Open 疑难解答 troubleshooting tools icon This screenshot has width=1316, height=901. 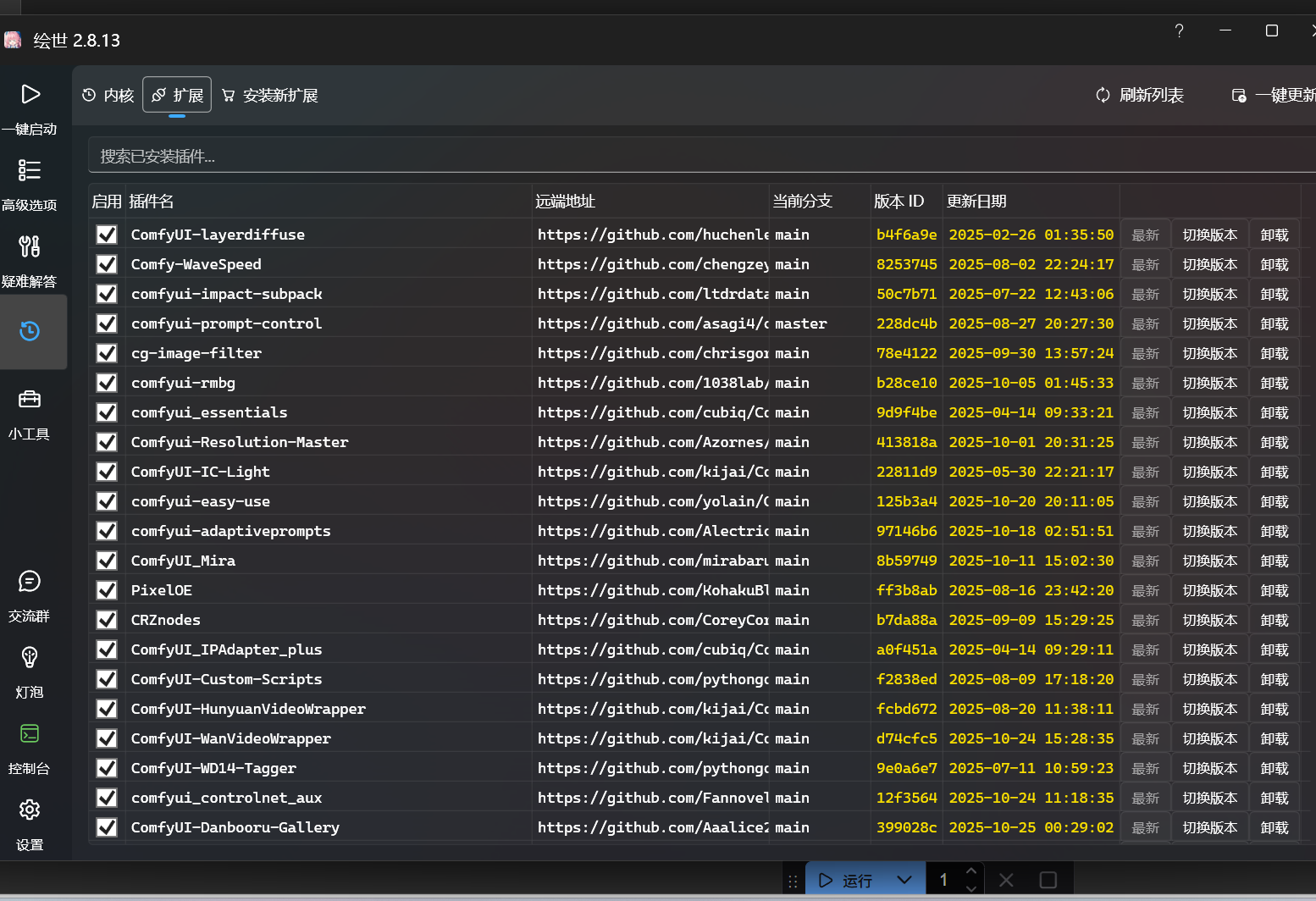(30, 246)
